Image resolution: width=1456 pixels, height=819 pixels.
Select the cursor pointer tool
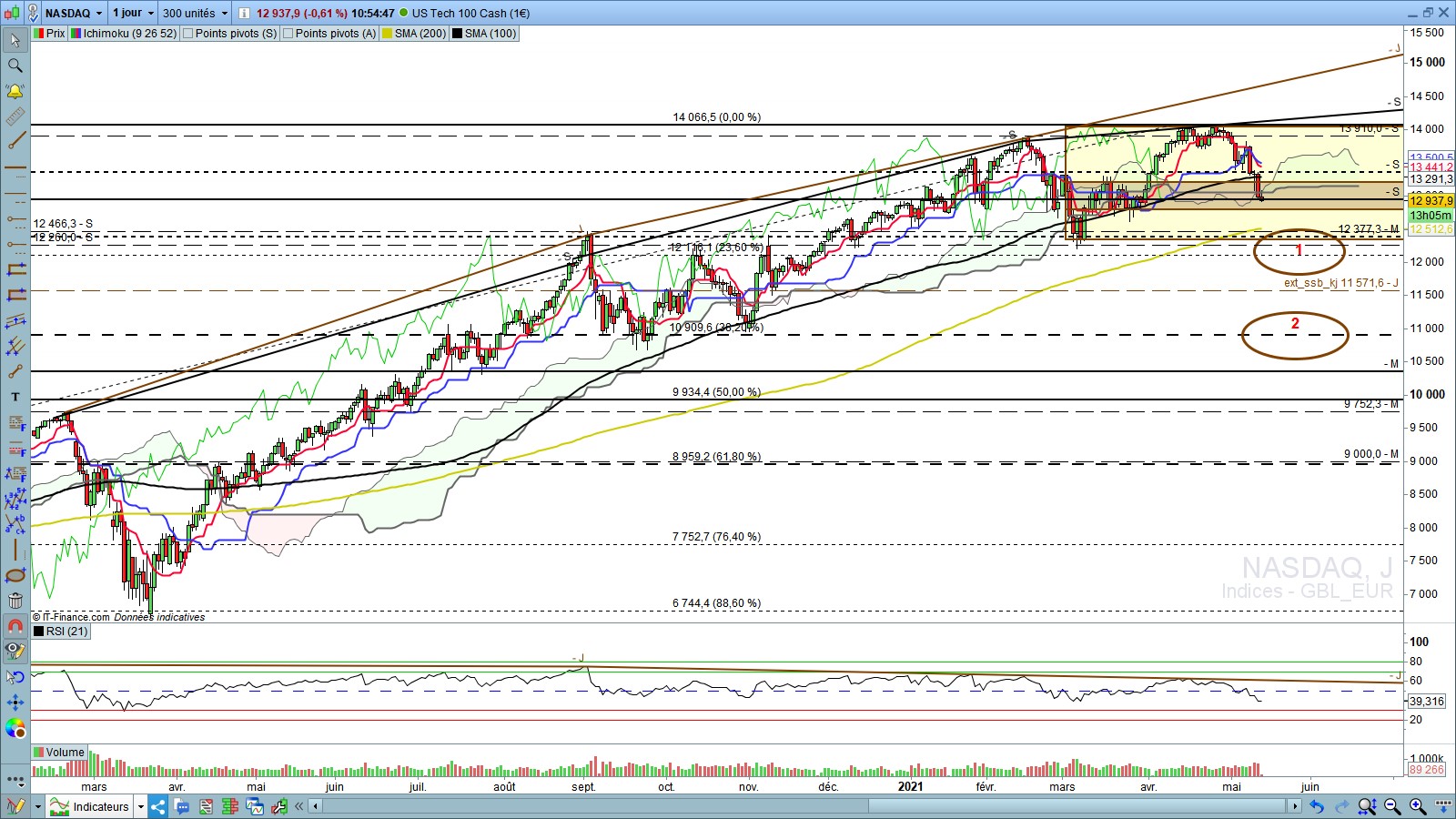click(15, 40)
